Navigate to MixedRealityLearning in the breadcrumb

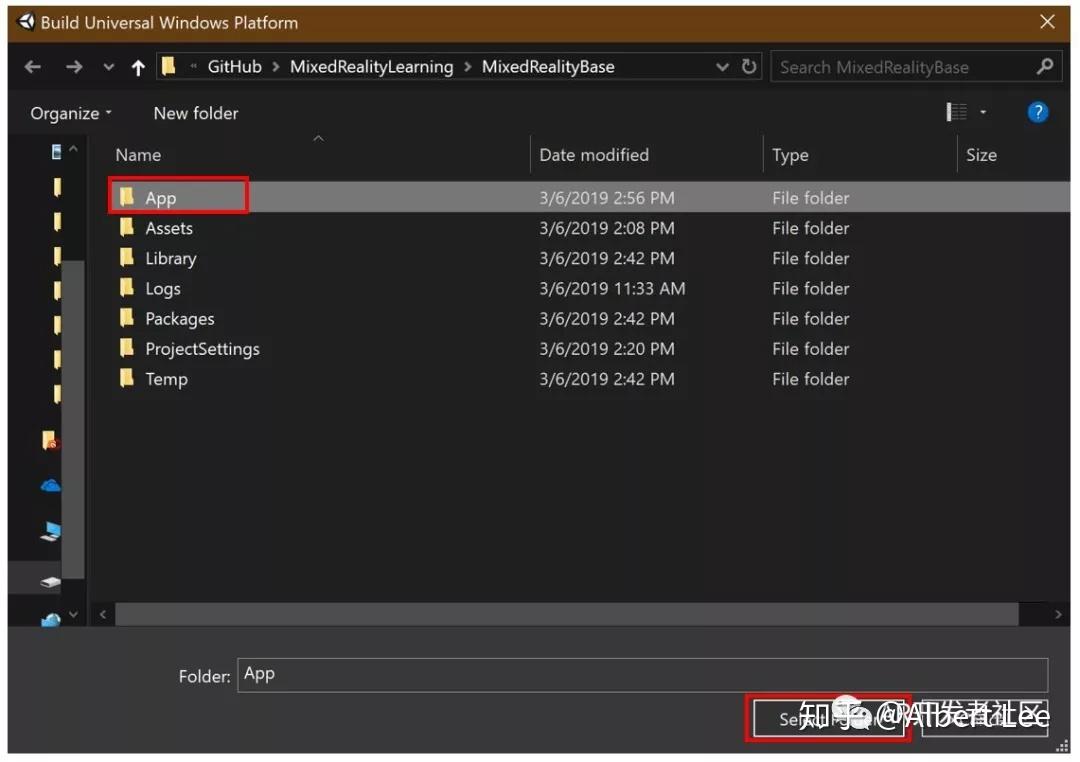pyautogui.click(x=371, y=66)
